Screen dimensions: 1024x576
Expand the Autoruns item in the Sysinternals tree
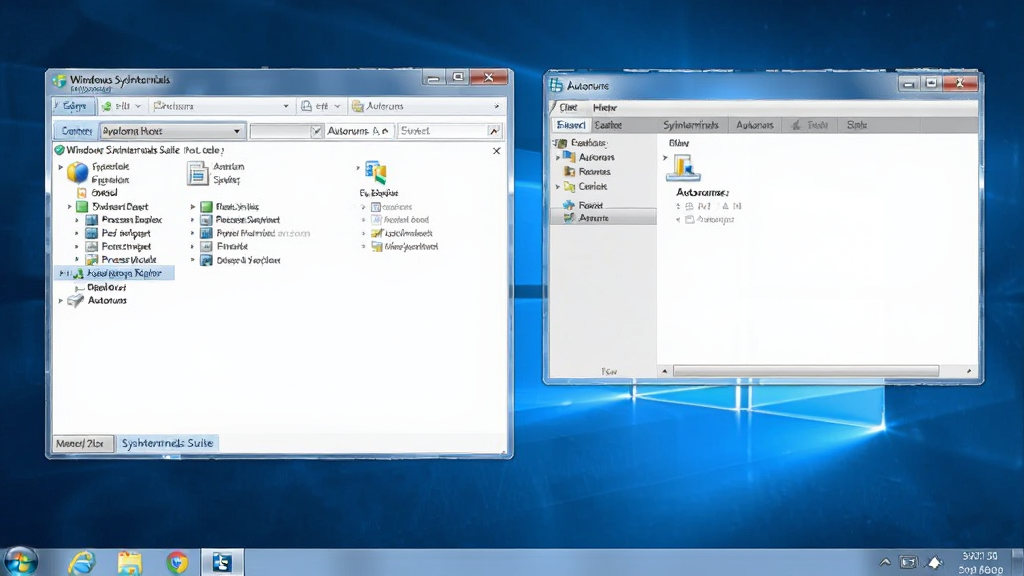(61, 301)
